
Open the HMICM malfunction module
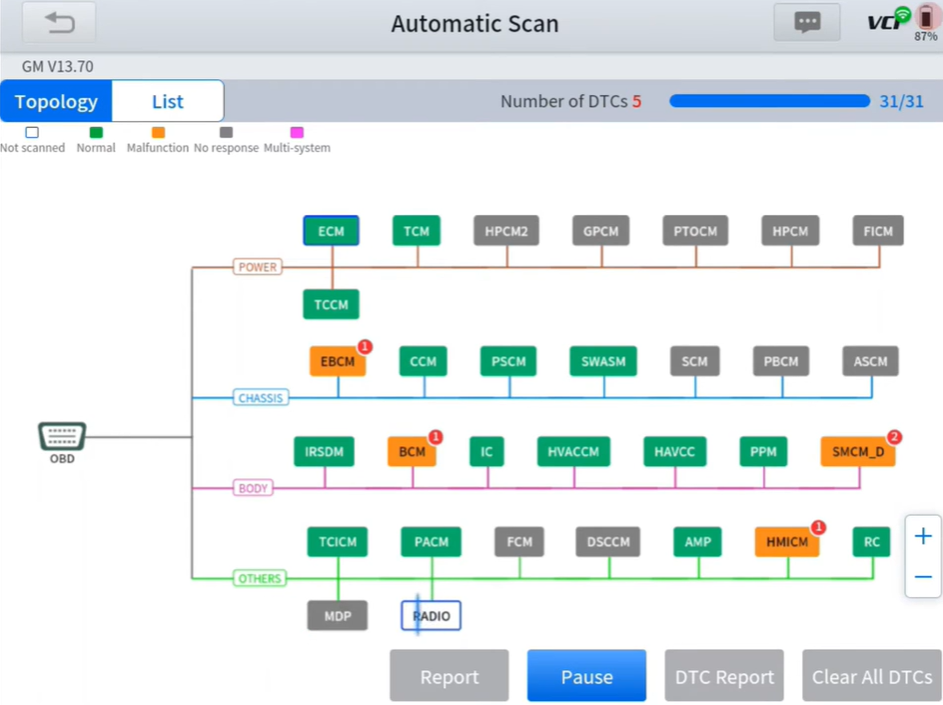coord(787,542)
